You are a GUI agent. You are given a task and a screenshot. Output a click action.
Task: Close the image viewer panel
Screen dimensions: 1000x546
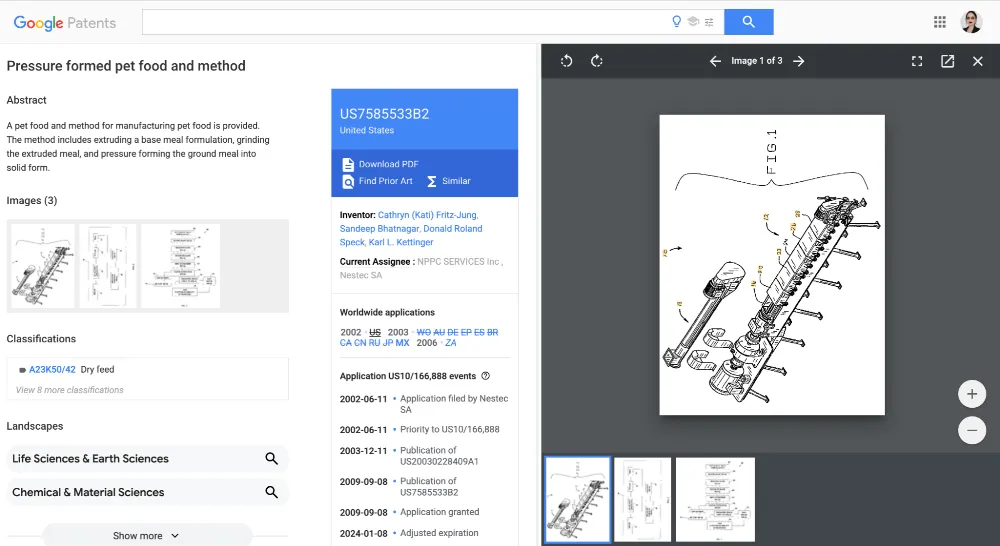(x=977, y=61)
